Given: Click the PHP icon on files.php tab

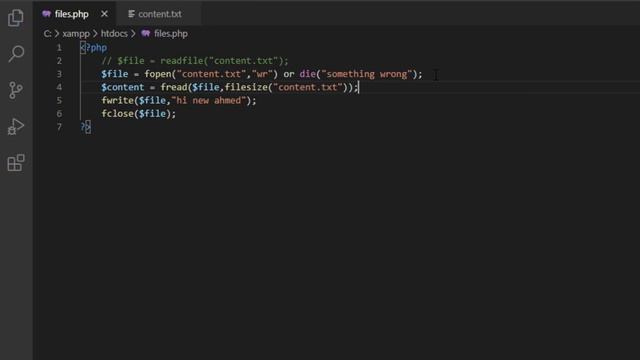Looking at the screenshot, I should 47,14.
